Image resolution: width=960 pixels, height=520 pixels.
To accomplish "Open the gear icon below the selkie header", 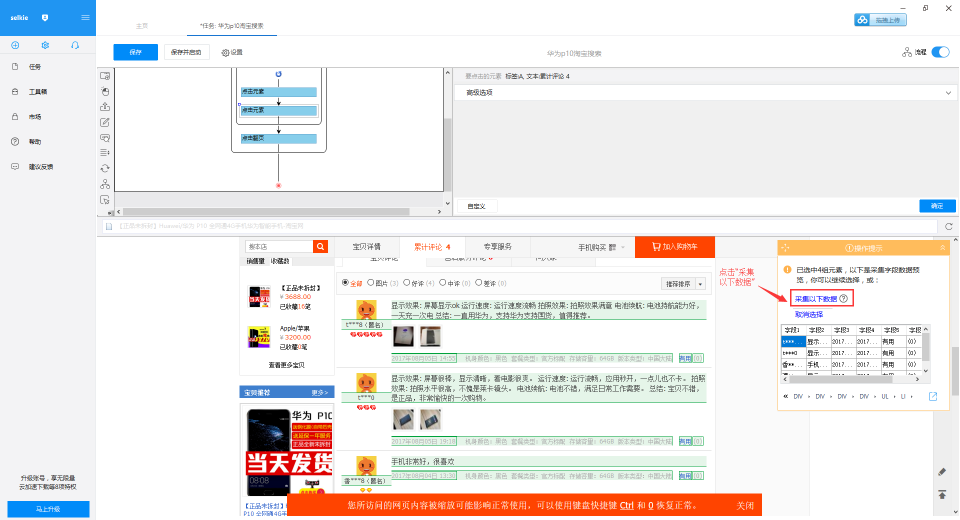I will (x=45, y=45).
